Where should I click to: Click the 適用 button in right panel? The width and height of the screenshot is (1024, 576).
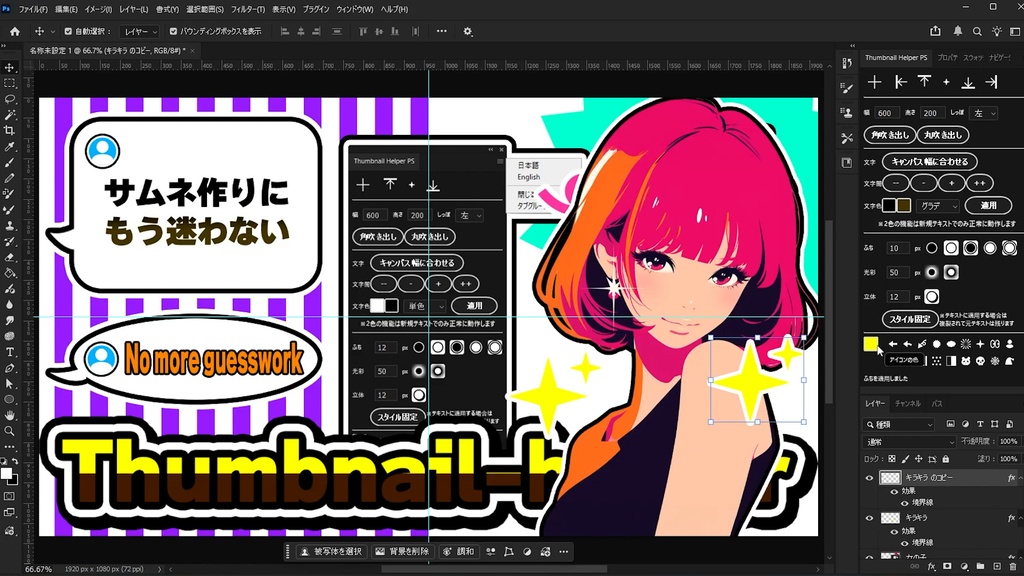point(988,206)
